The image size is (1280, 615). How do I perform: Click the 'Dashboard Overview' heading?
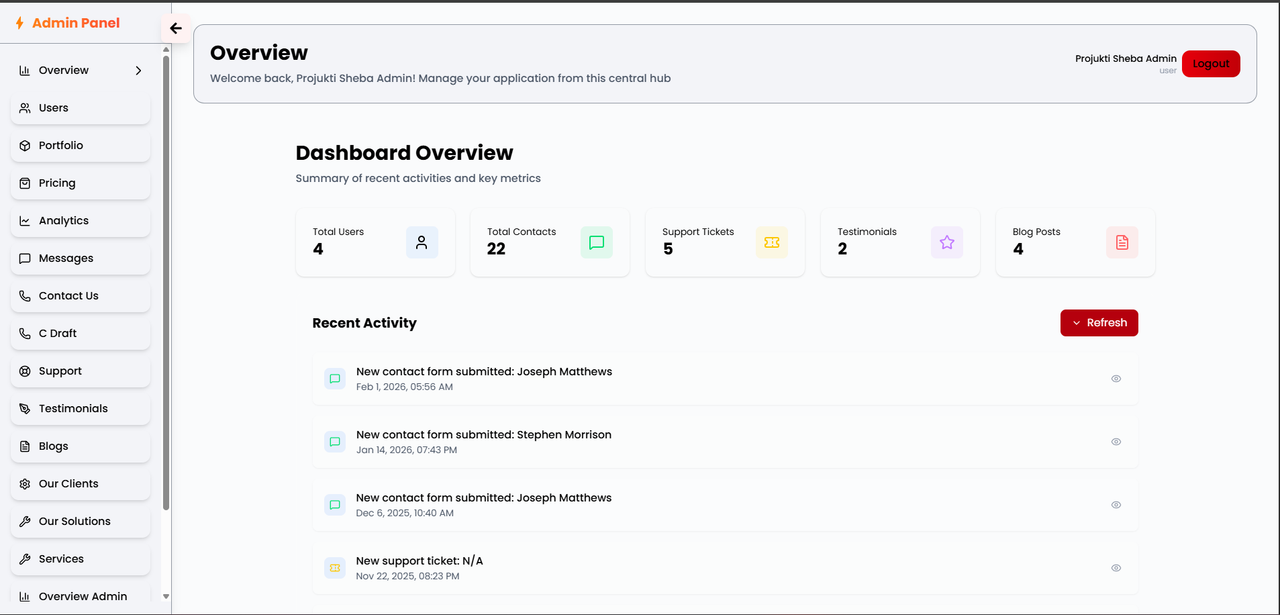(x=405, y=153)
